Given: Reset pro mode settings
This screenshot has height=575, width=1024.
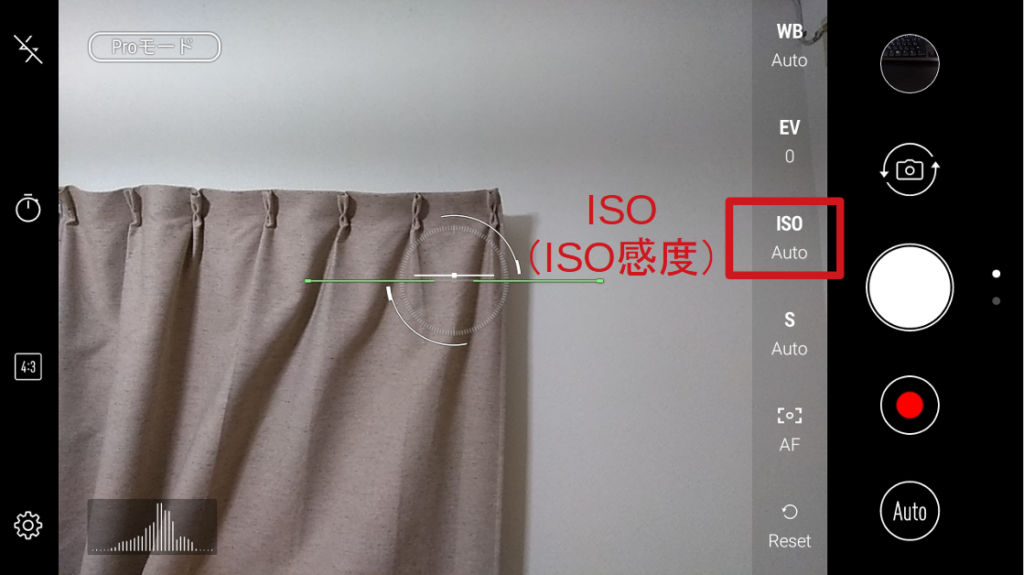Looking at the screenshot, I should point(789,526).
